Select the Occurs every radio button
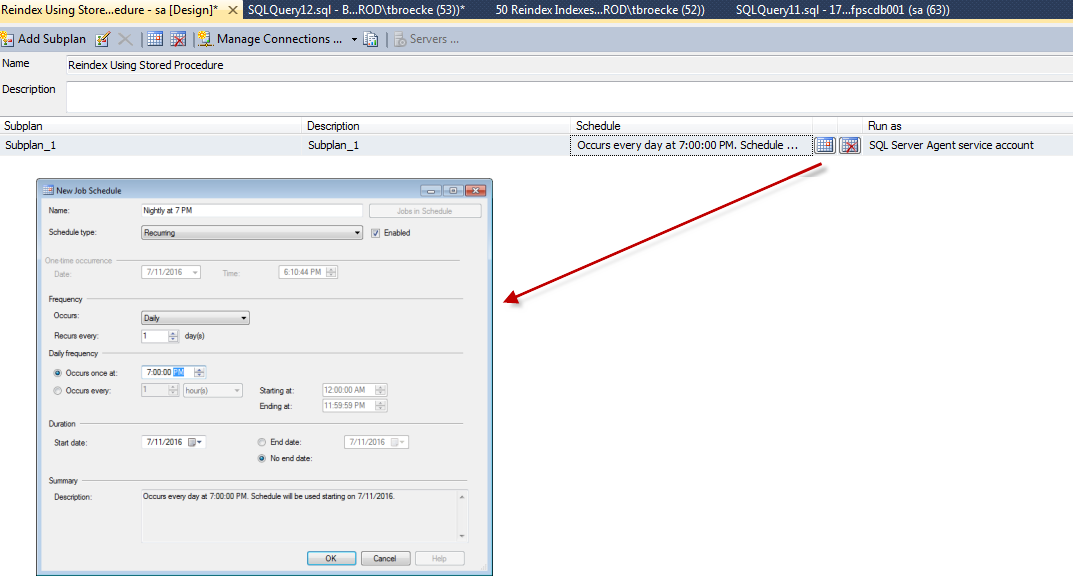Screen dimensions: 1073x588 pyautogui.click(x=58, y=390)
